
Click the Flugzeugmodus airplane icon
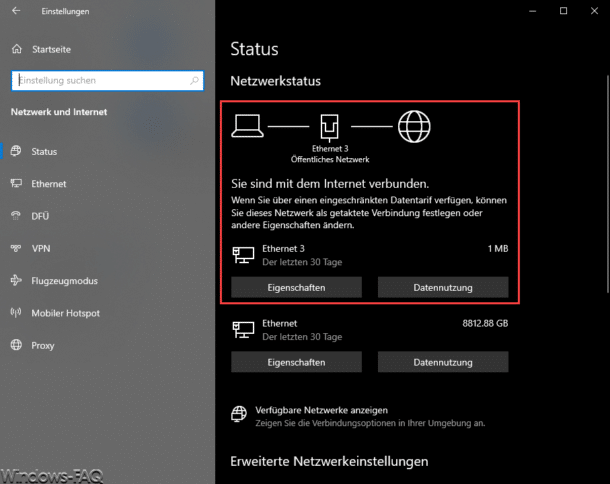16,280
